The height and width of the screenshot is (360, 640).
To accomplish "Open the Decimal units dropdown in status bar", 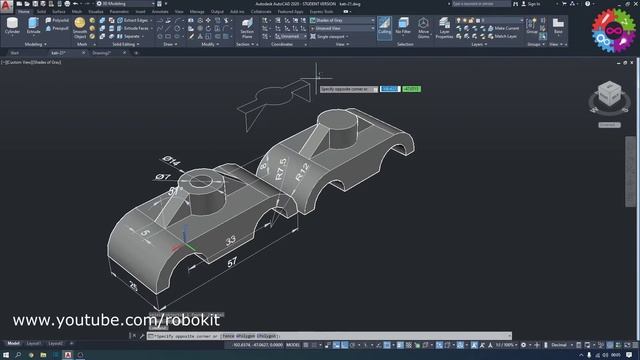I will [x=561, y=345].
